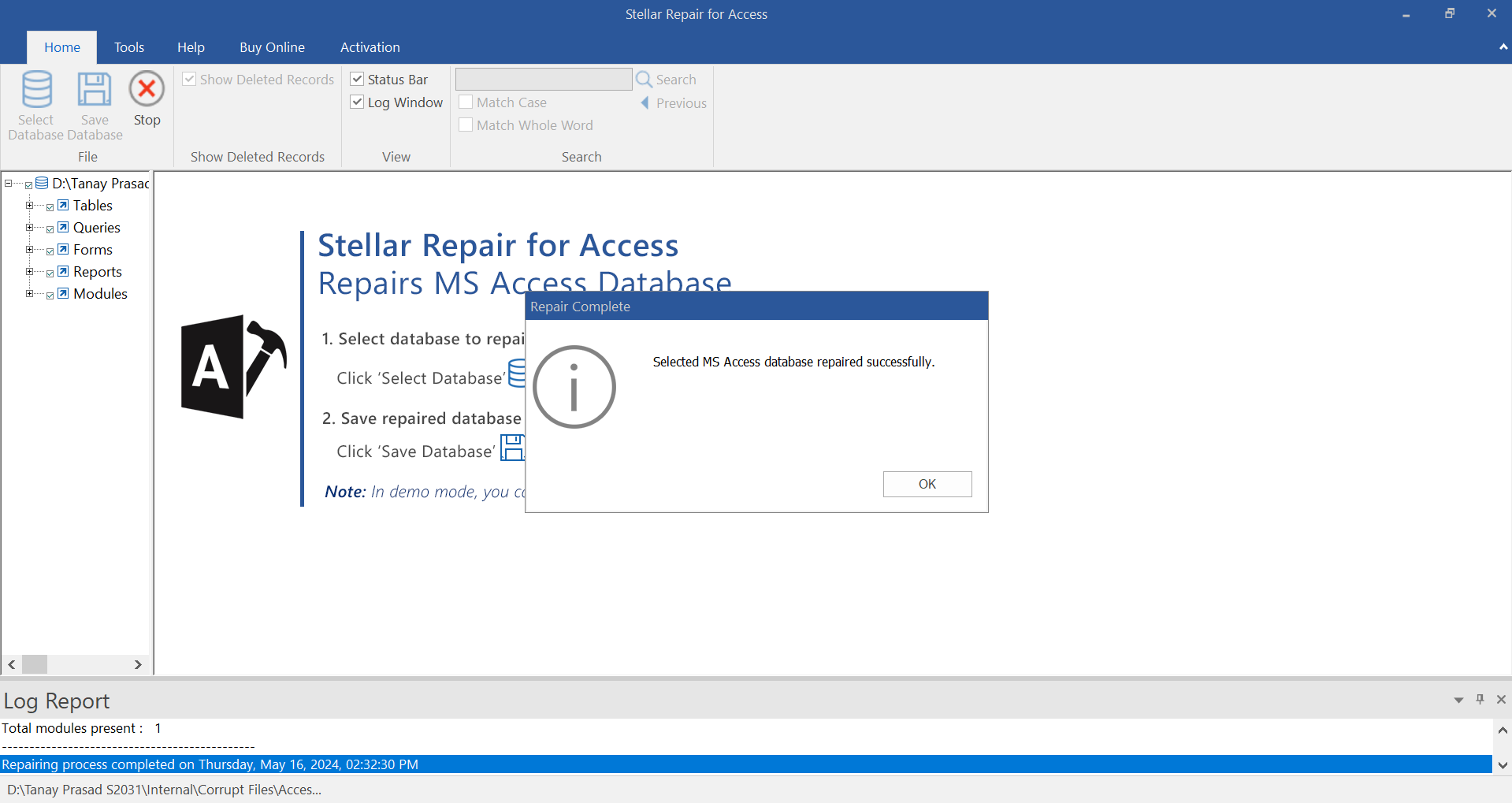Select the Tables tree label
This screenshot has height=803, width=1512.
coord(93,206)
